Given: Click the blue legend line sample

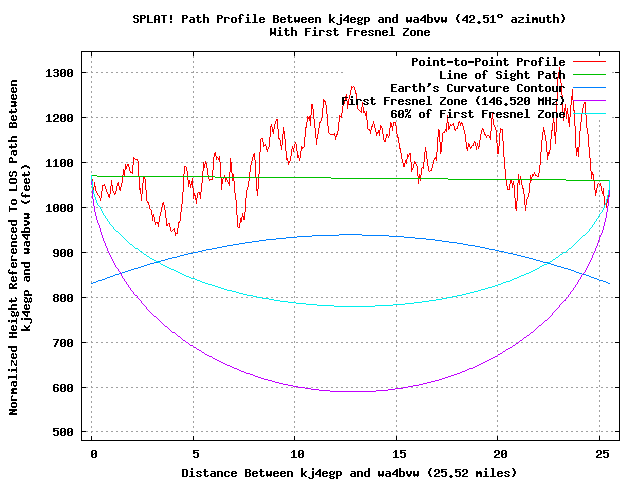Looking at the screenshot, I should coord(589,88).
